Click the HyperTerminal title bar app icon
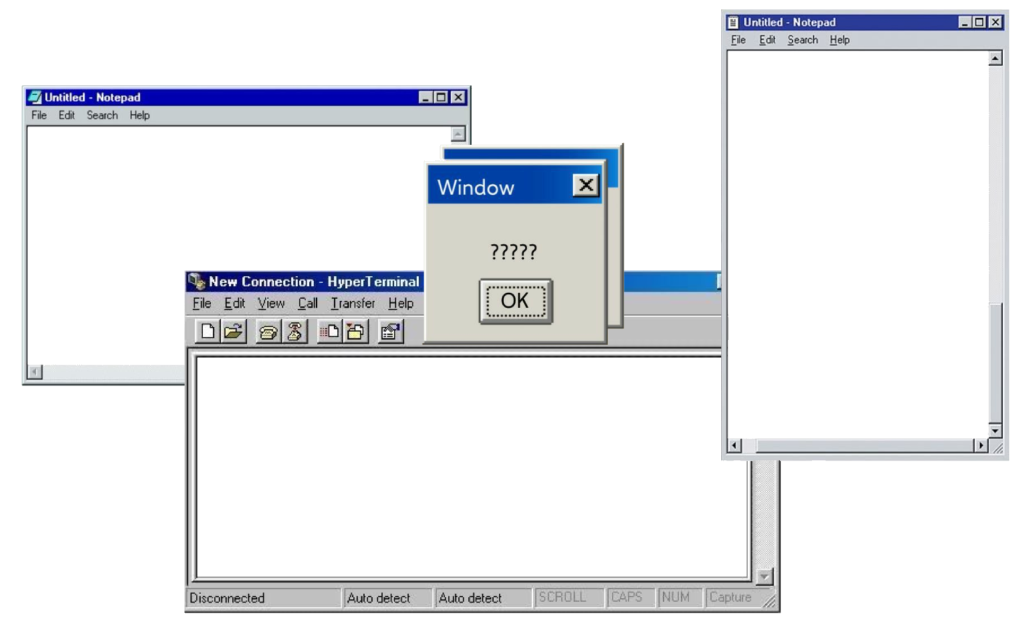This screenshot has width=1027, height=622. coord(197,282)
